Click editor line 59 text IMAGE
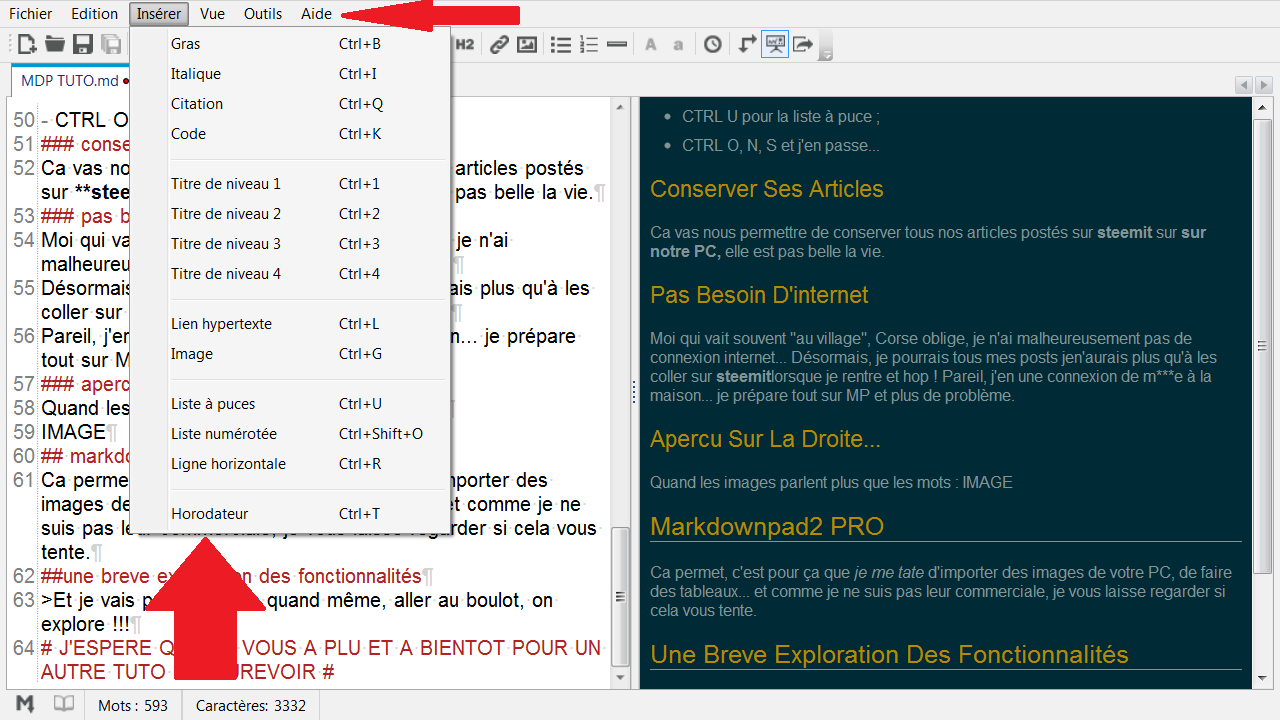1280x720 pixels. click(x=73, y=432)
